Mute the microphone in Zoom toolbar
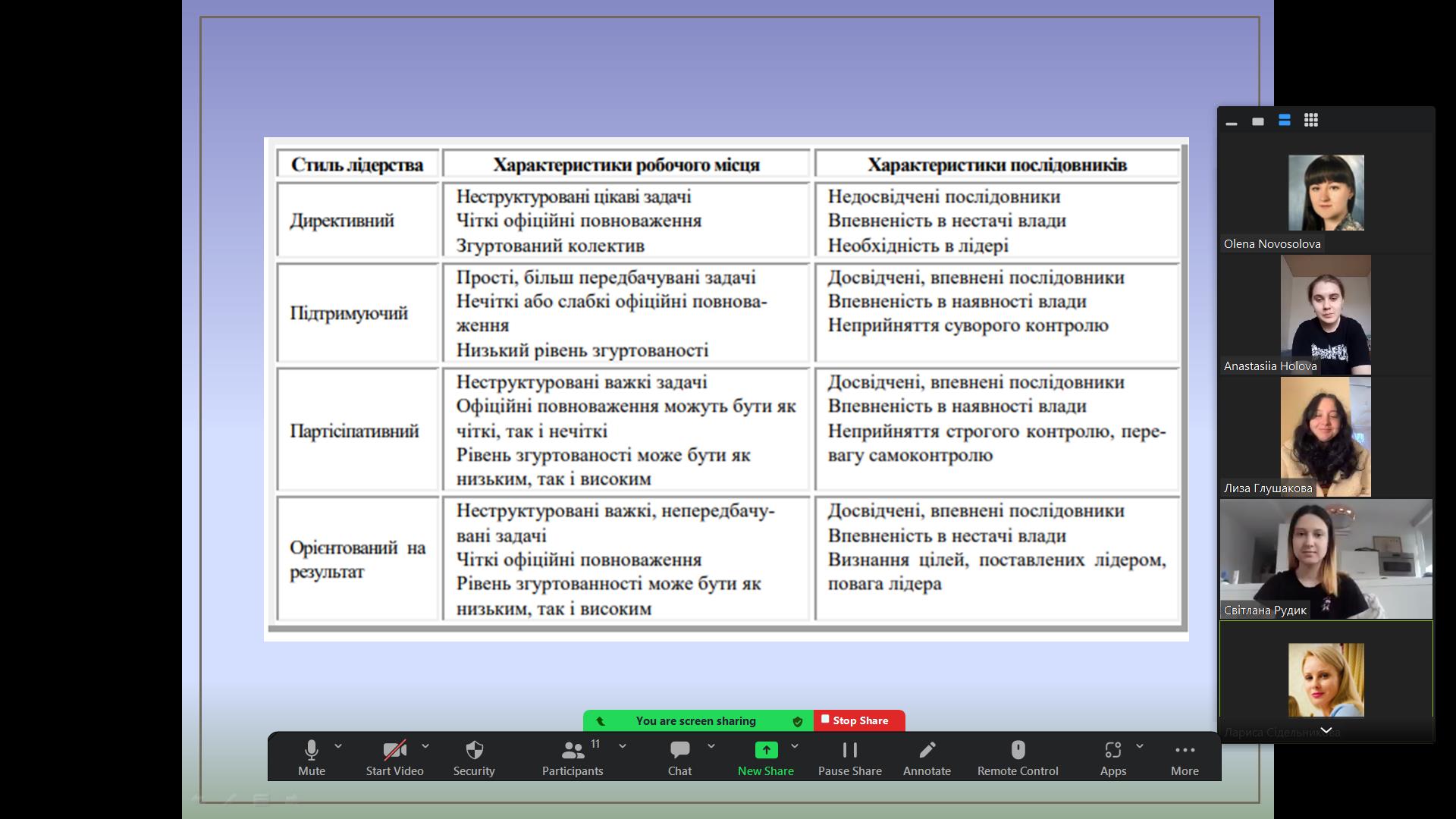Screen dimensions: 1456x819 click(311, 758)
